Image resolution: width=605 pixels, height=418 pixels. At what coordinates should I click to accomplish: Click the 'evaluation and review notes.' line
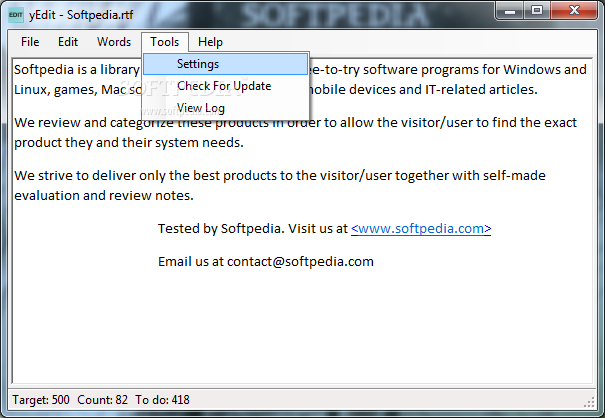point(104,196)
